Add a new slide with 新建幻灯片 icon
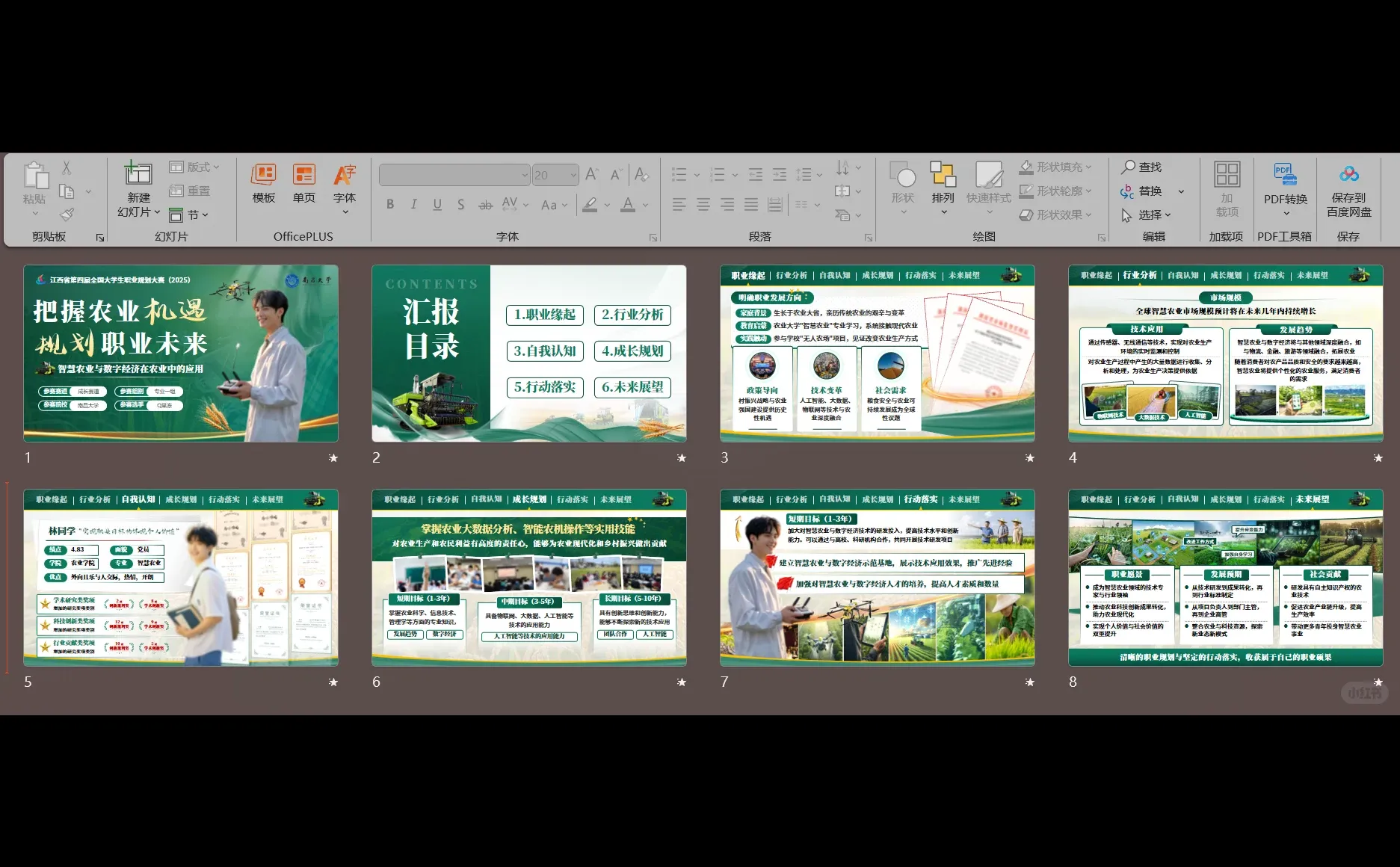 (x=138, y=173)
